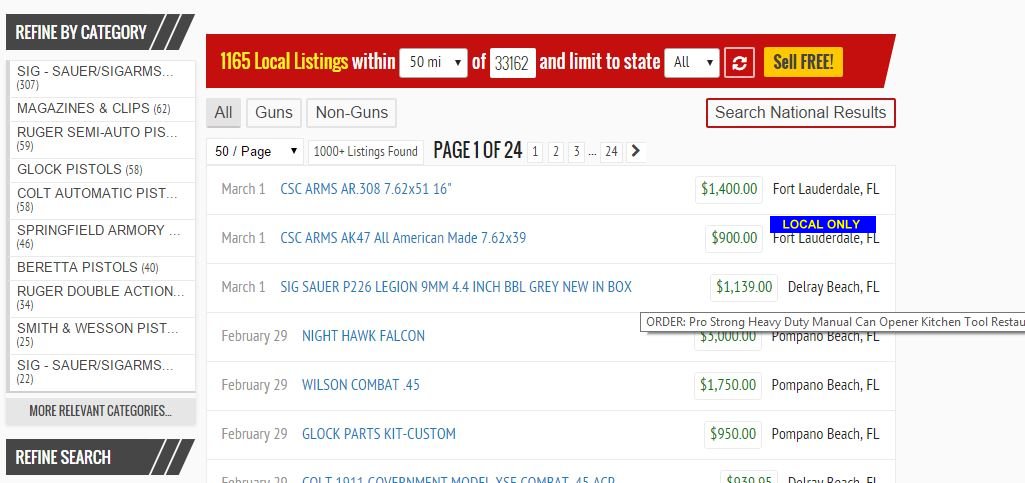Viewport: 1025px width, 483px height.
Task: Go to next page arrow
Action: click(636, 152)
